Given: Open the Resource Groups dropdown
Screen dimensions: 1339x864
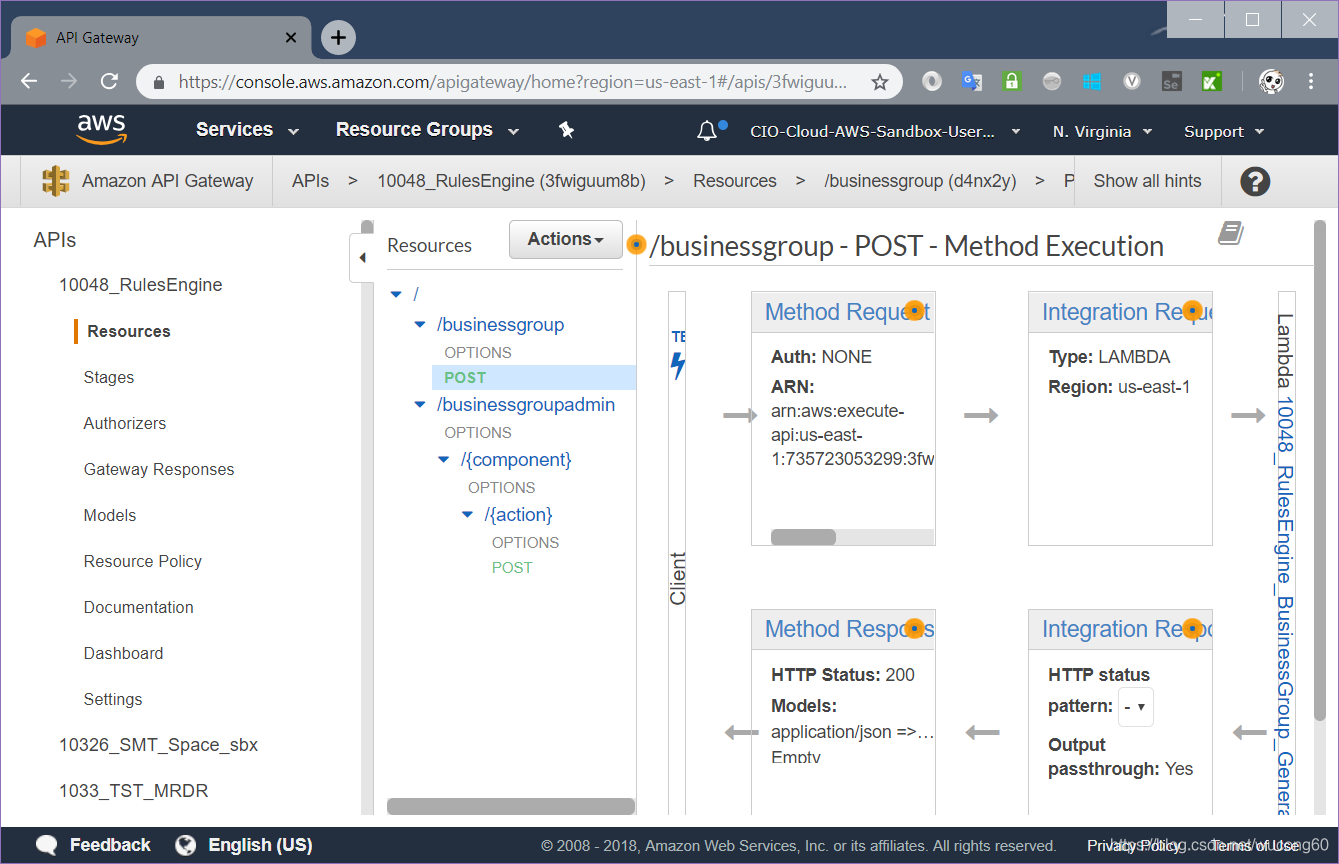Looking at the screenshot, I should (x=427, y=130).
